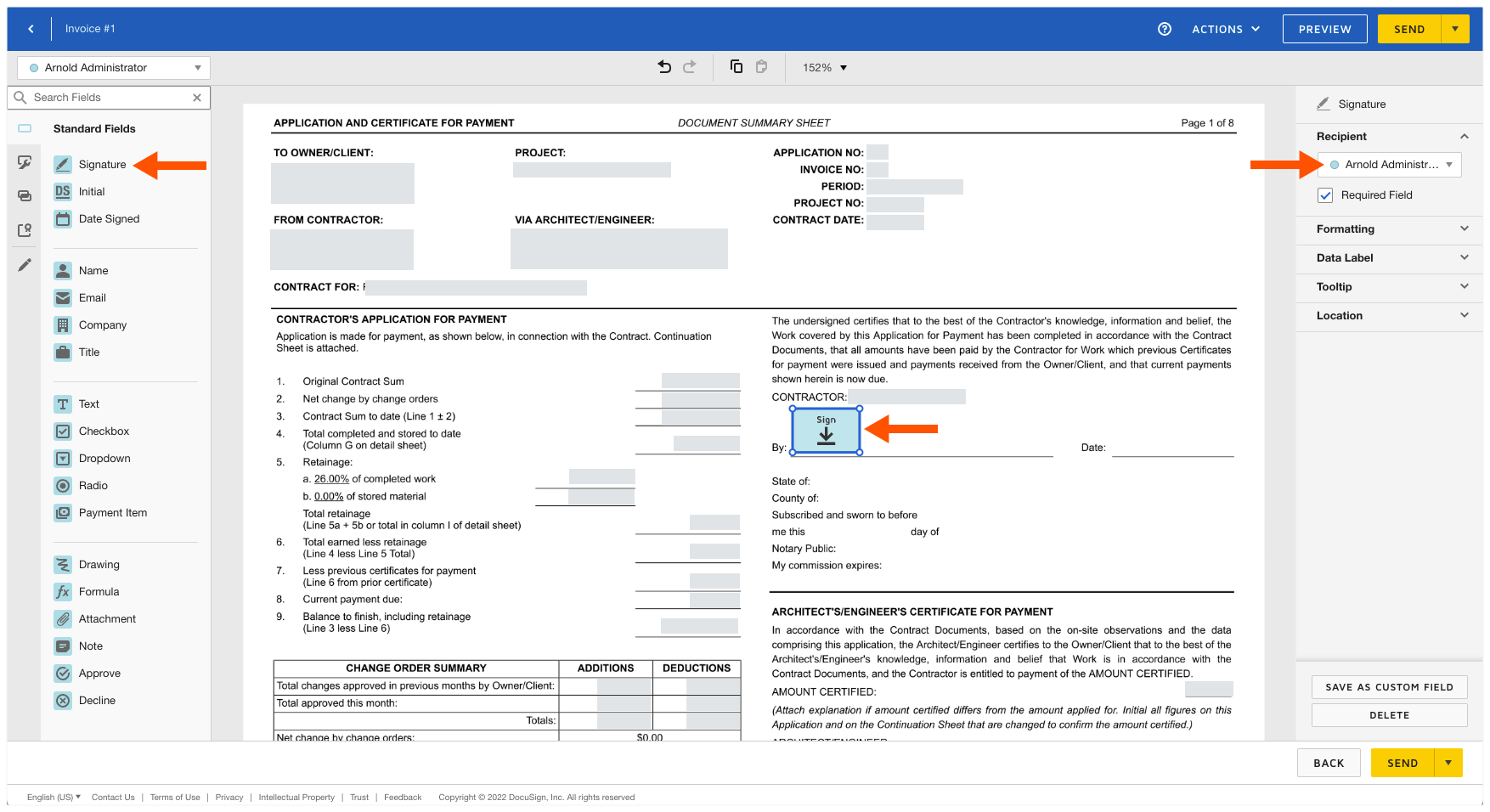
Task: Open the custom fields sidebar icon
Action: click(x=25, y=162)
